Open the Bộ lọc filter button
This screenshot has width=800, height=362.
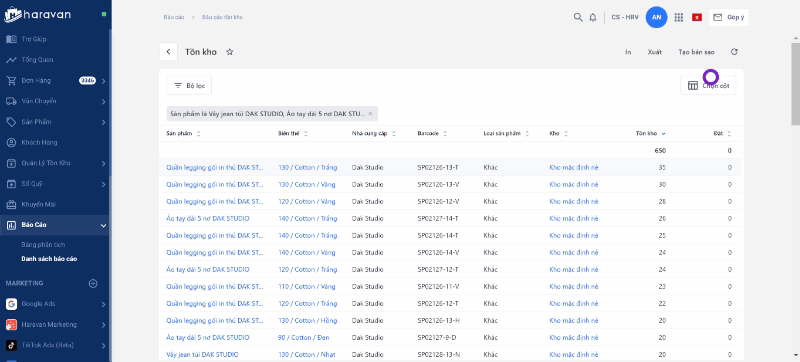click(189, 86)
